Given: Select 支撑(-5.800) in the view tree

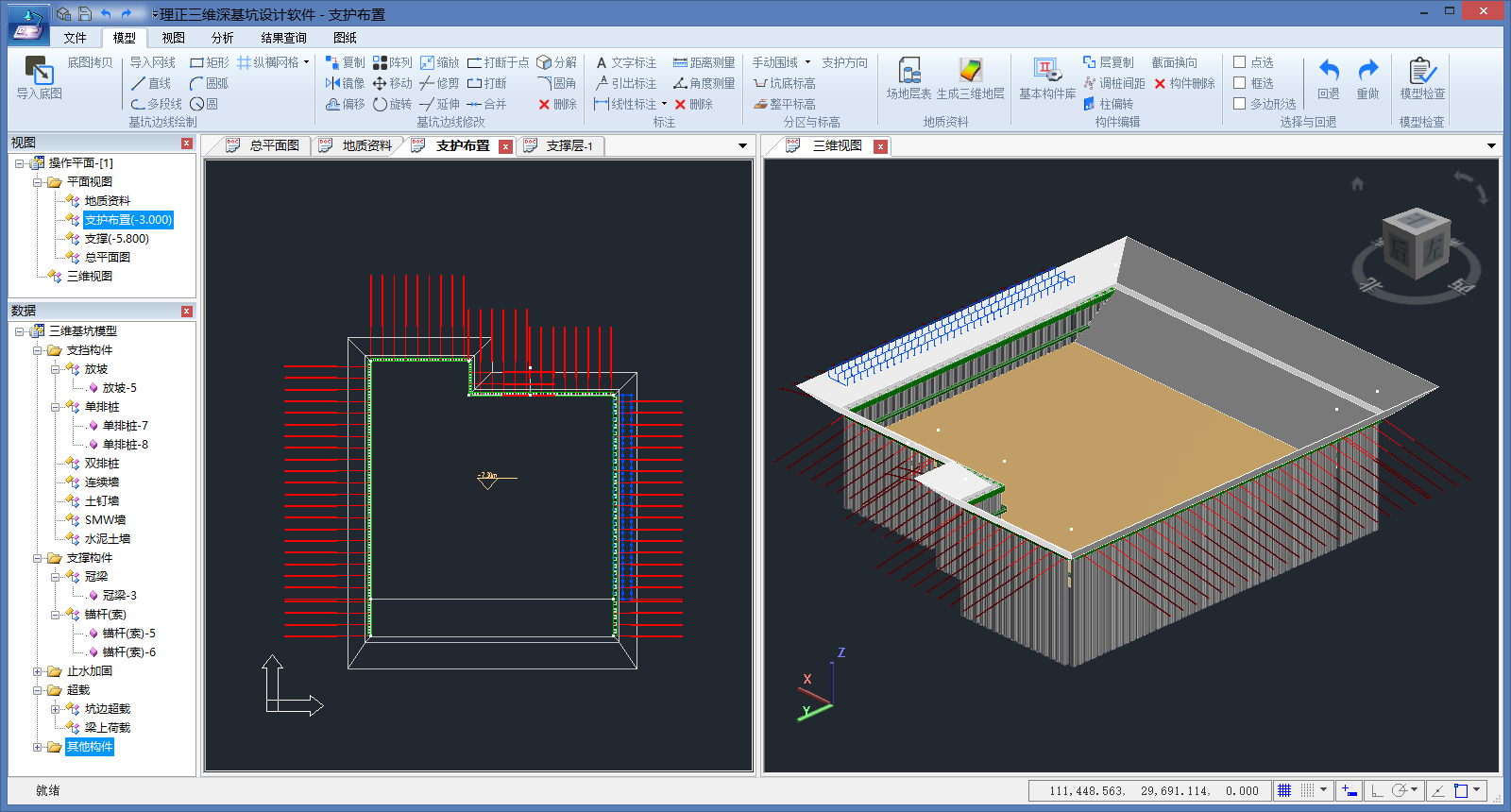Looking at the screenshot, I should [116, 239].
